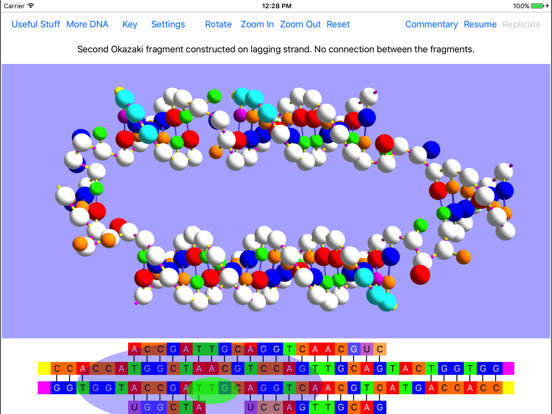Zoom In on the molecule
The image size is (552, 414).
(257, 24)
